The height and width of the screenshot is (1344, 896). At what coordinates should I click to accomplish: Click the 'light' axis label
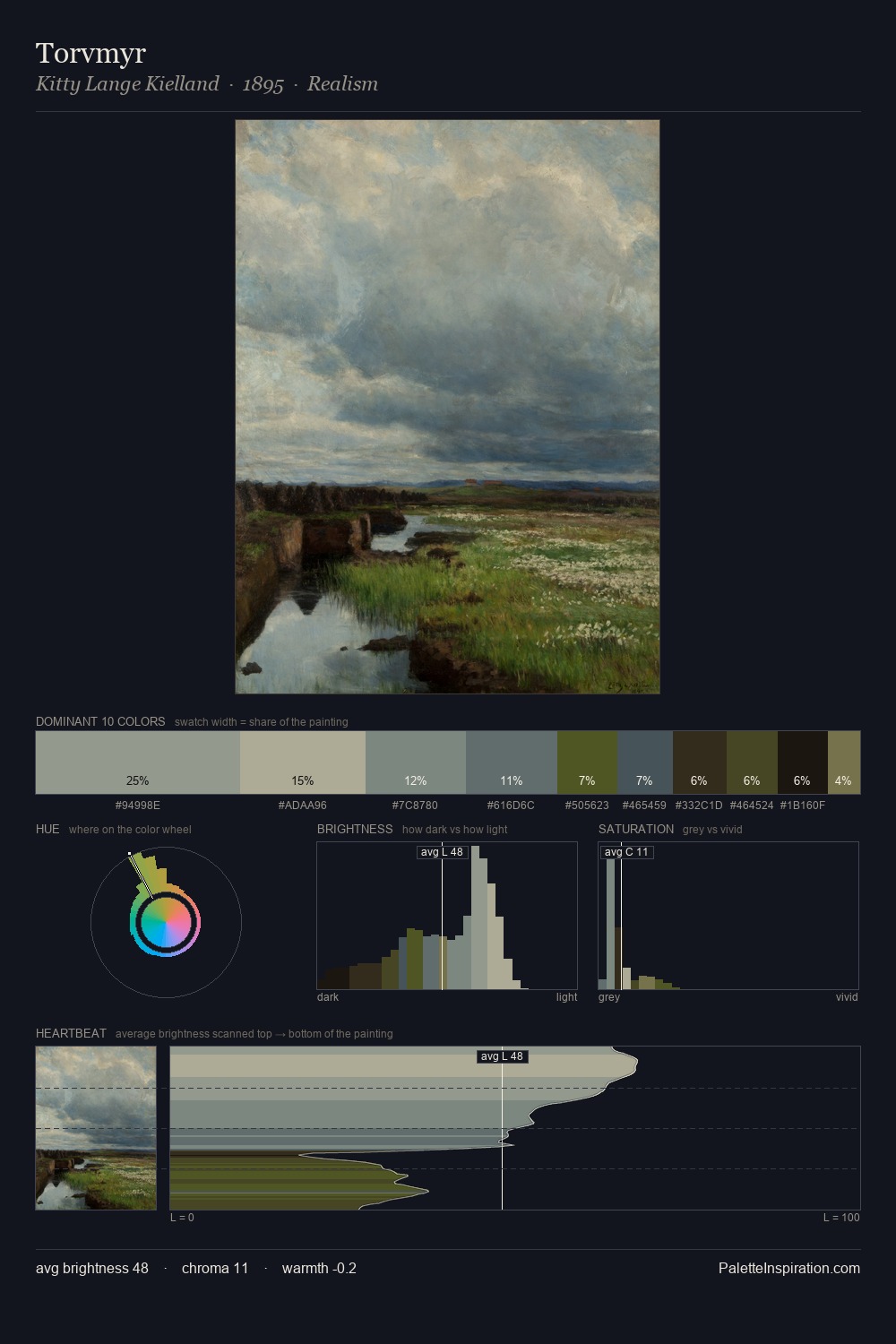[566, 997]
